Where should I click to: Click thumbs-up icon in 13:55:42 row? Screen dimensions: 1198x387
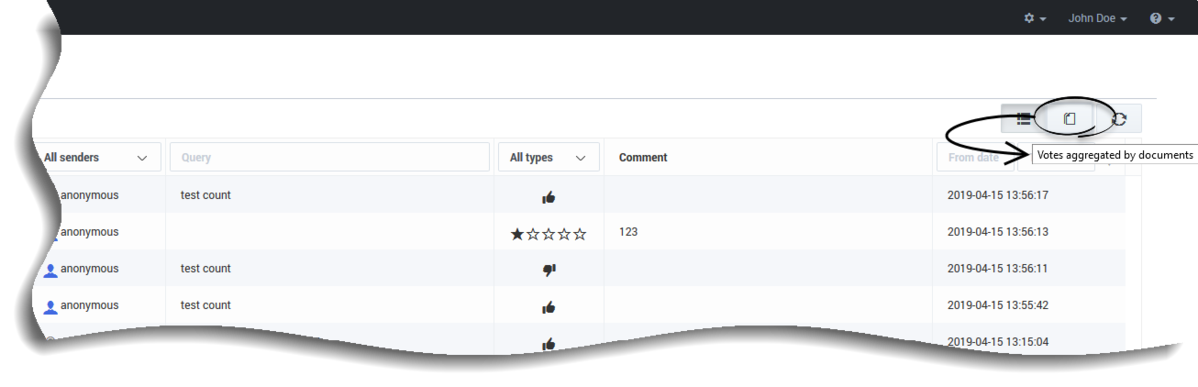click(549, 308)
